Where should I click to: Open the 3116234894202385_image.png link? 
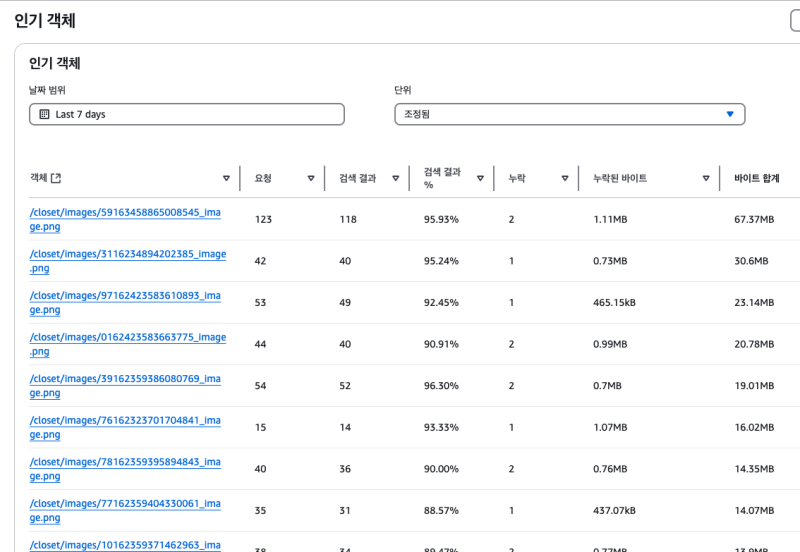(127, 254)
